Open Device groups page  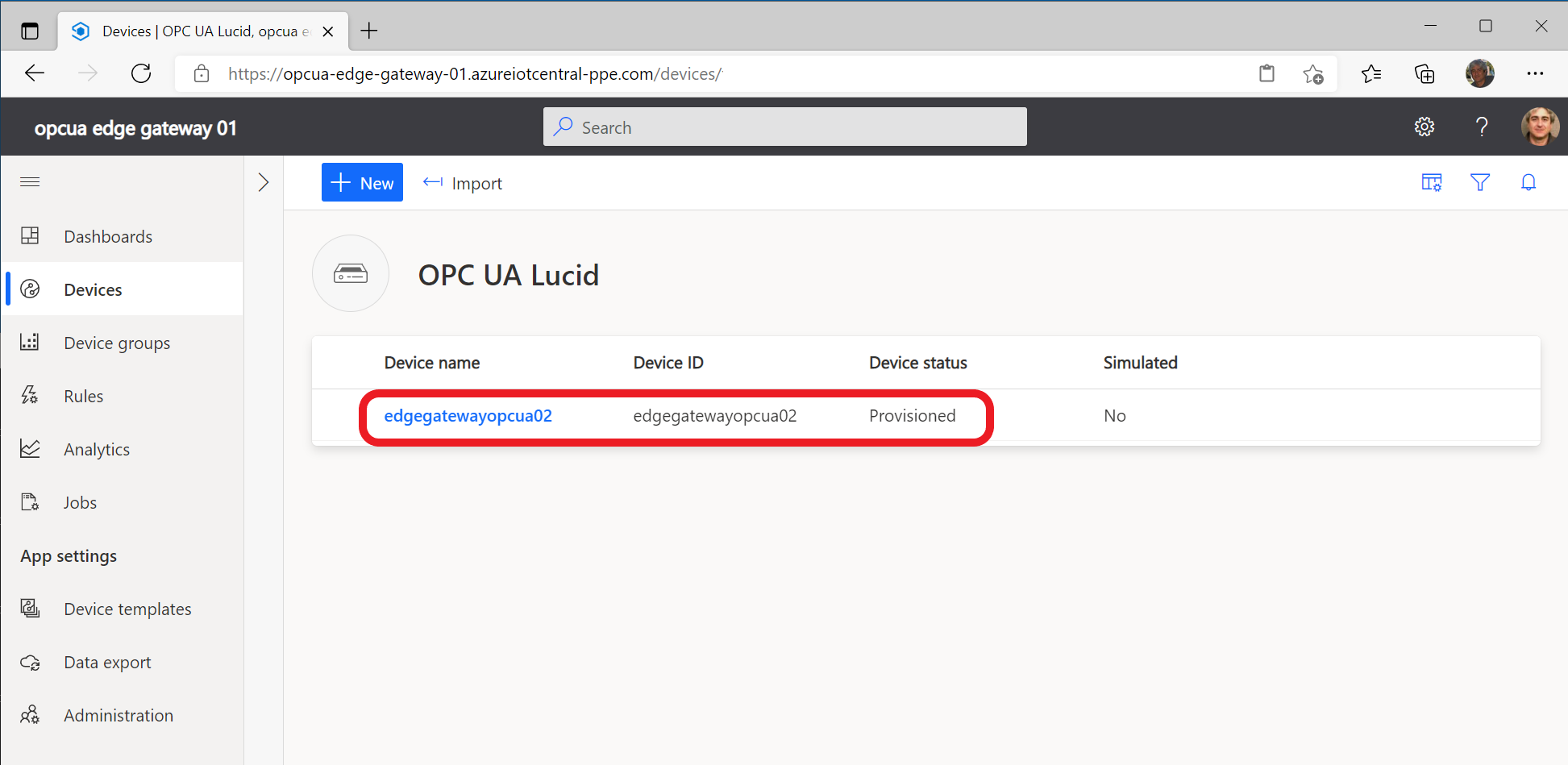coord(122,343)
